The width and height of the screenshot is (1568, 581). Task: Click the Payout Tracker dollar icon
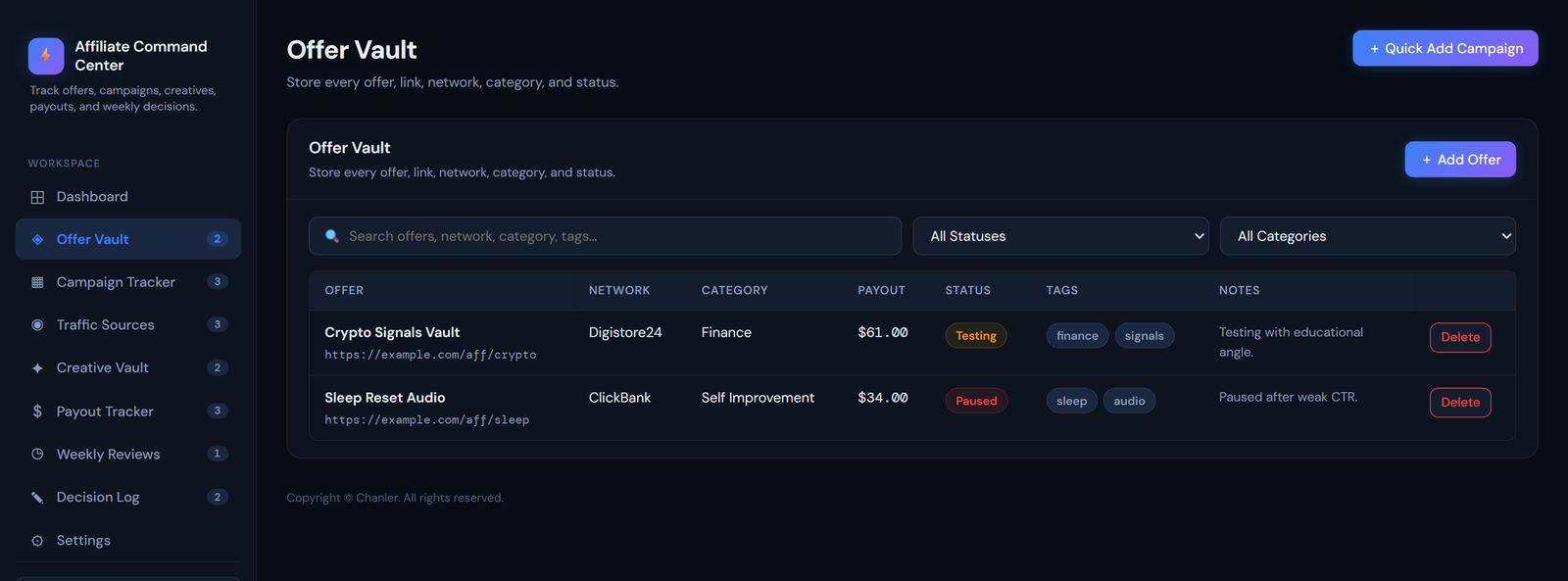37,412
